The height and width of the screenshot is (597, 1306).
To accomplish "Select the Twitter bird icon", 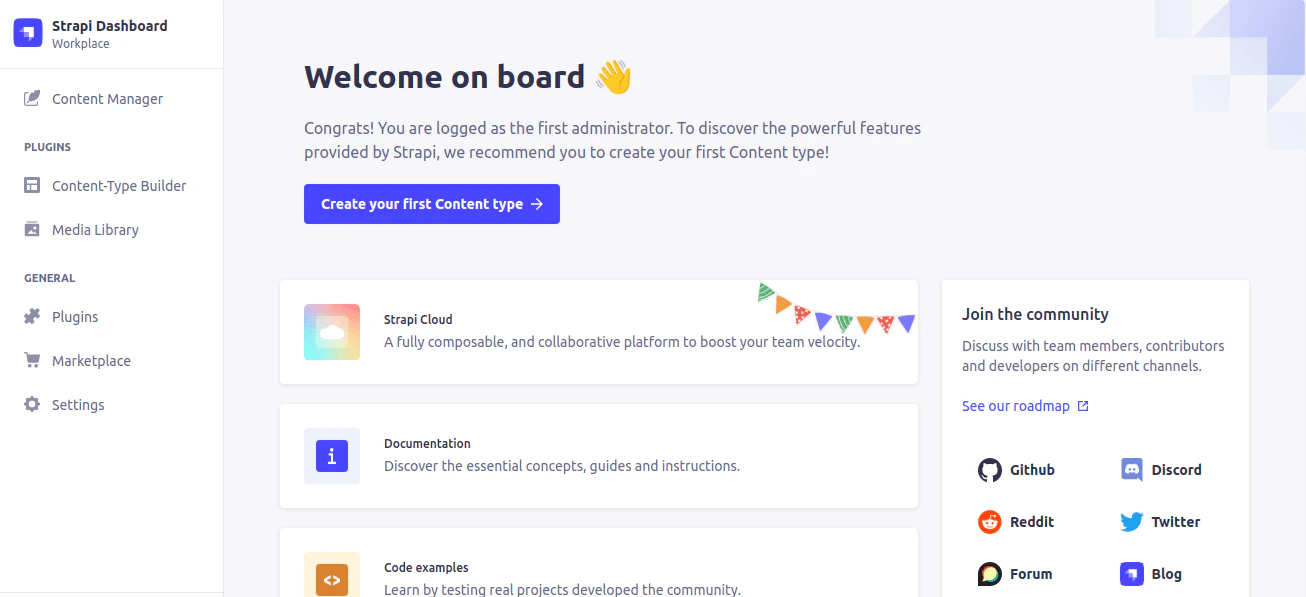I will point(1131,521).
